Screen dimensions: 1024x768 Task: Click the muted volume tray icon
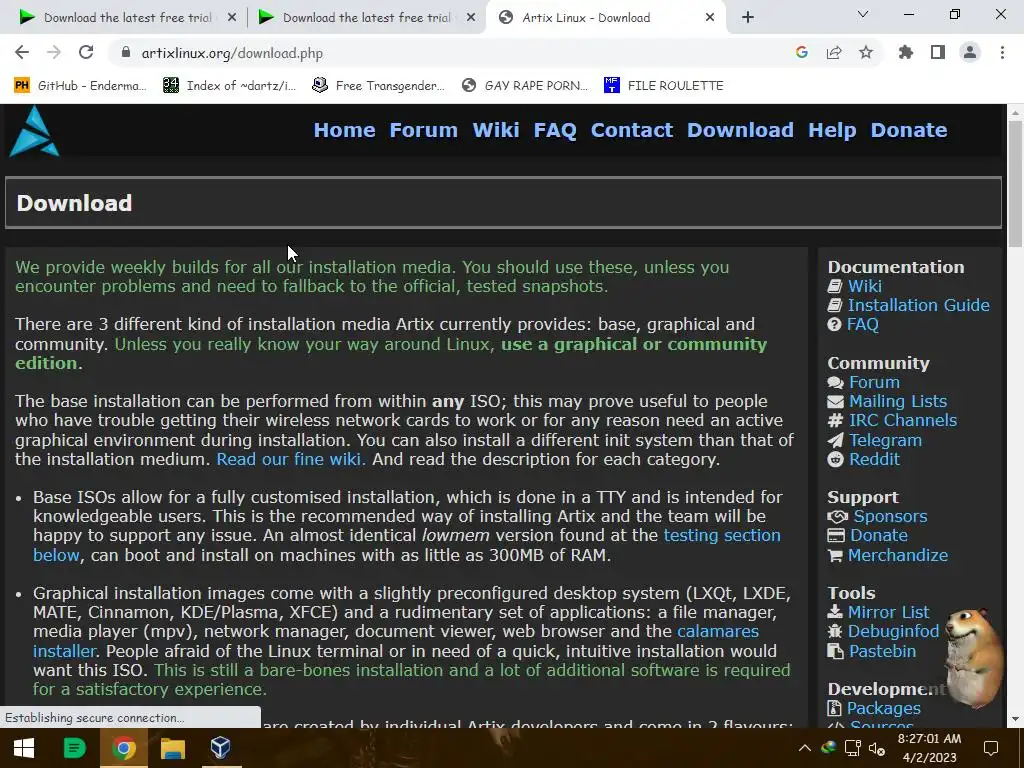tap(876, 748)
